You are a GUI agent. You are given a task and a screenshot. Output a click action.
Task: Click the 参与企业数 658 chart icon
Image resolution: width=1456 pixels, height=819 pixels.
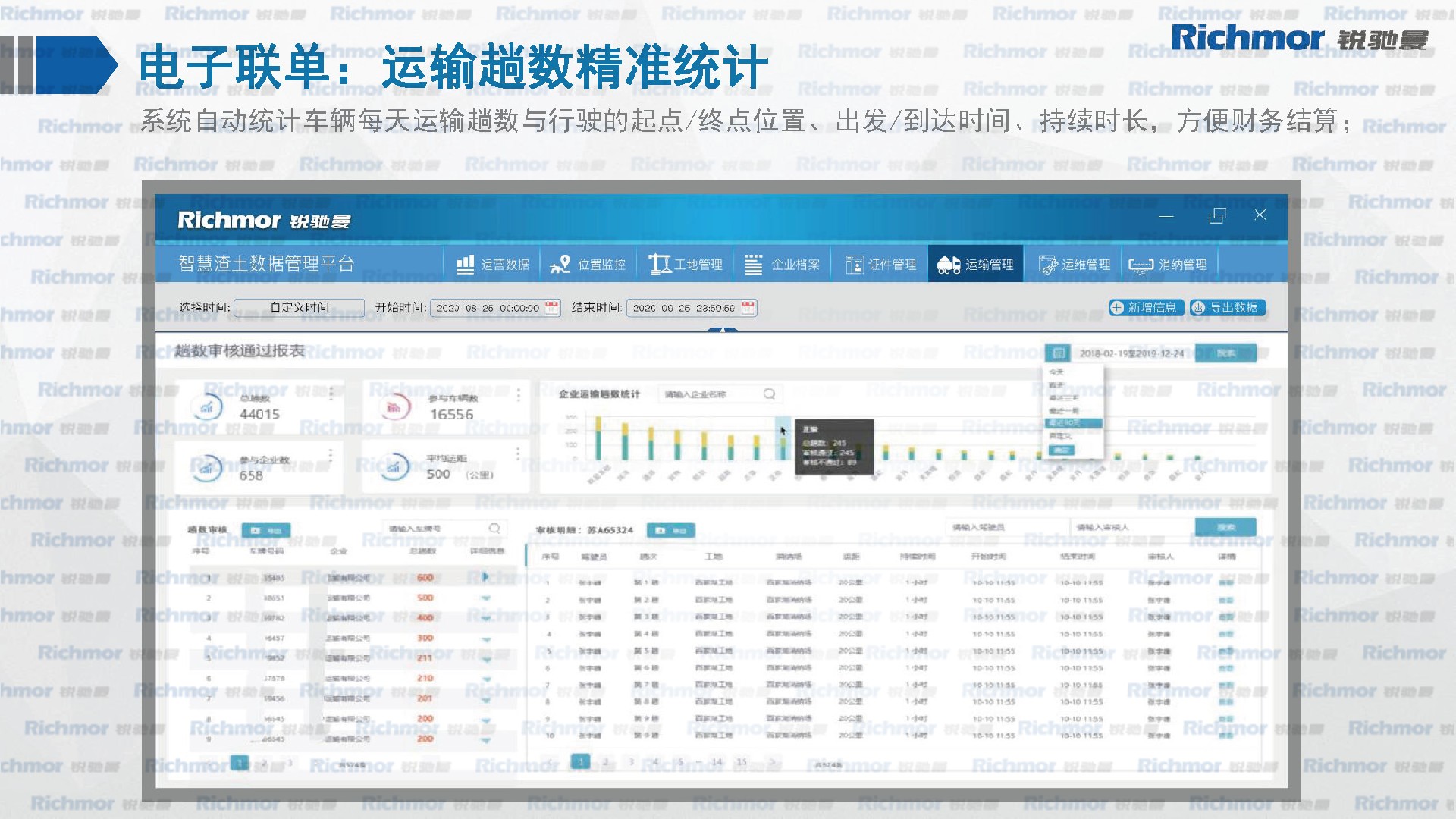206,468
